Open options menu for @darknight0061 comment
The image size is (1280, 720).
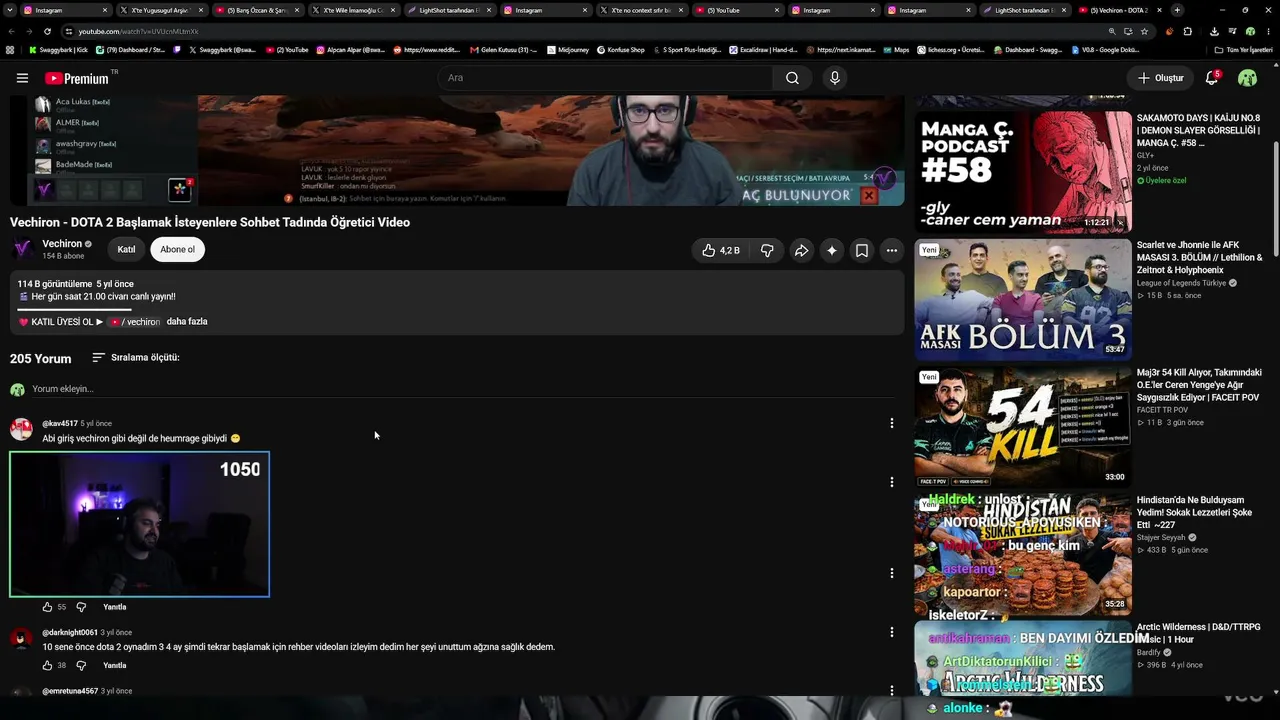click(x=891, y=632)
